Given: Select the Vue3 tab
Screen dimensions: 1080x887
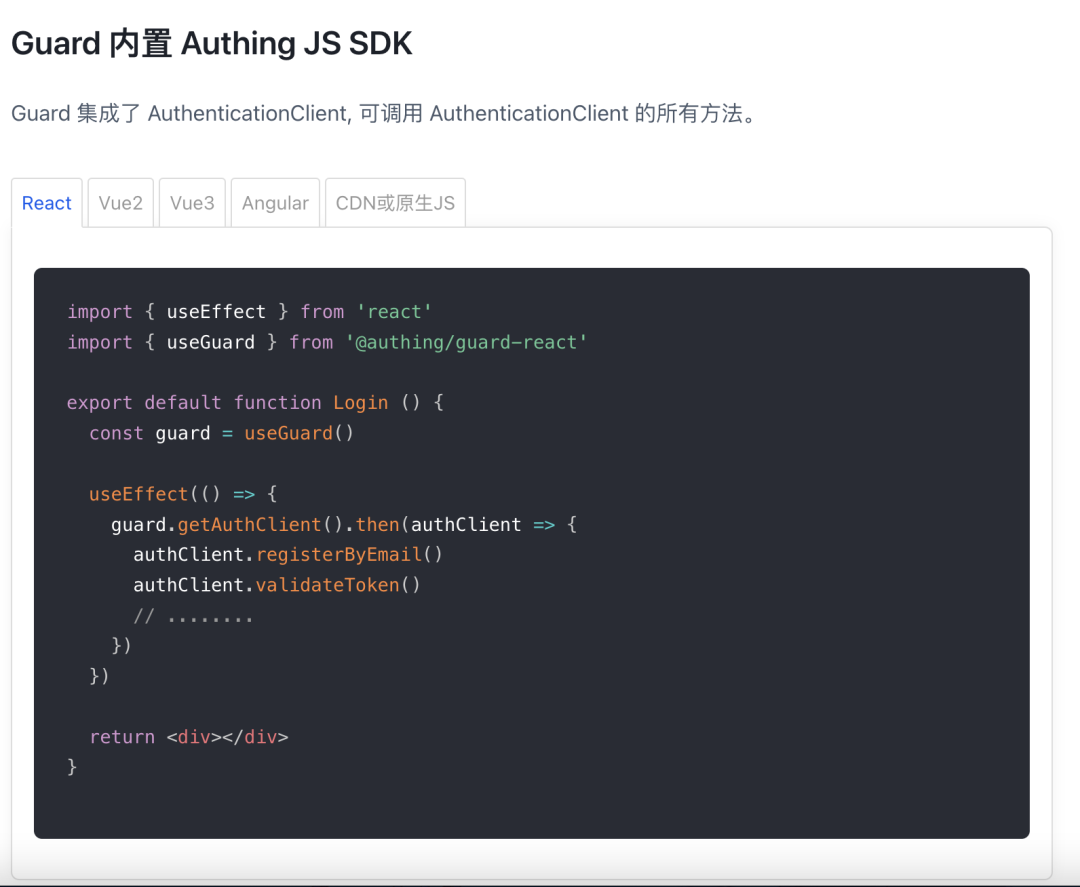Looking at the screenshot, I should [192, 203].
